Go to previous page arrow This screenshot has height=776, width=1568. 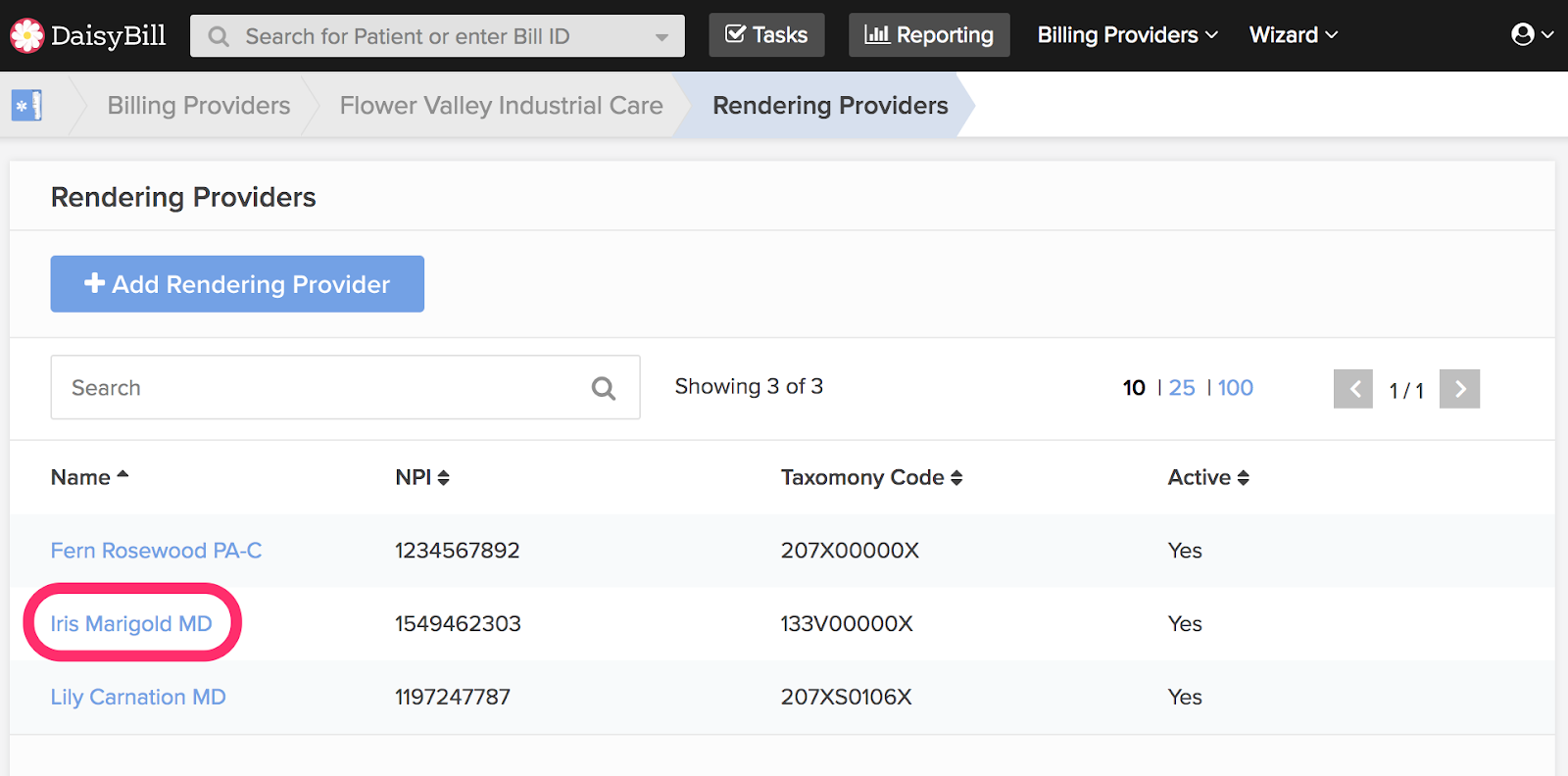pyautogui.click(x=1353, y=389)
